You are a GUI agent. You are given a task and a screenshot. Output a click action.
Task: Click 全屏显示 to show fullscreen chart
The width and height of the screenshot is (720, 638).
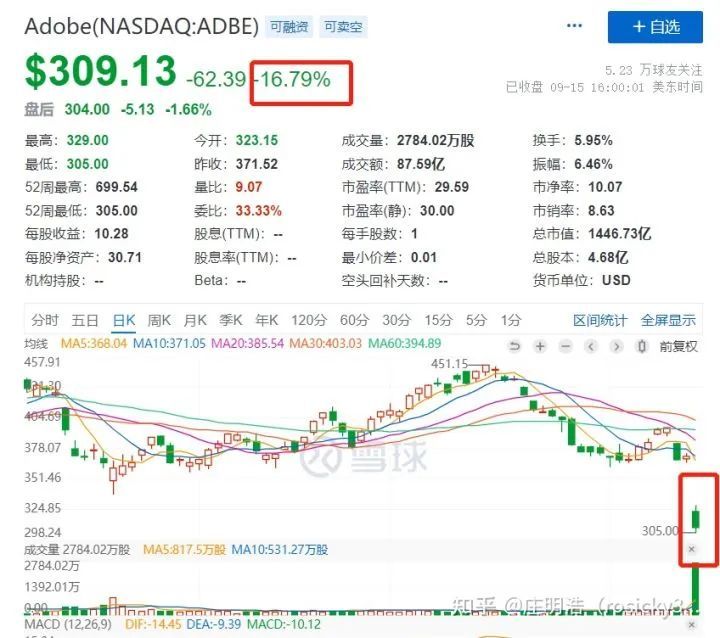tap(668, 320)
